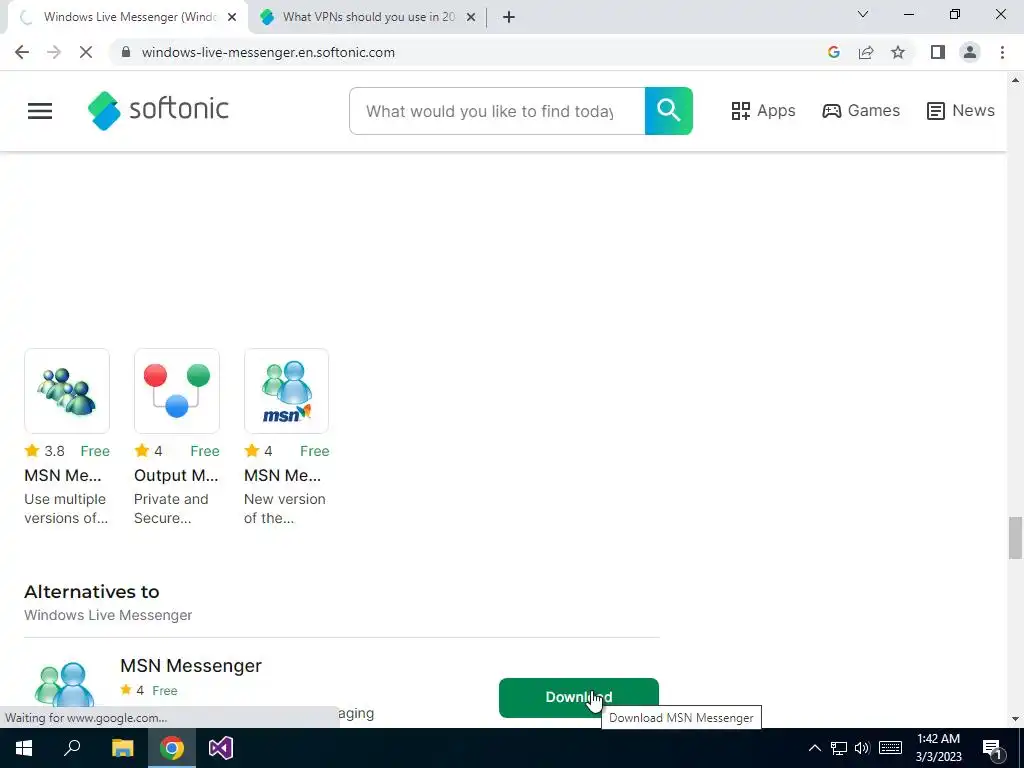The height and width of the screenshot is (768, 1024).
Task: Click the magnifier search button
Action: tap(669, 111)
